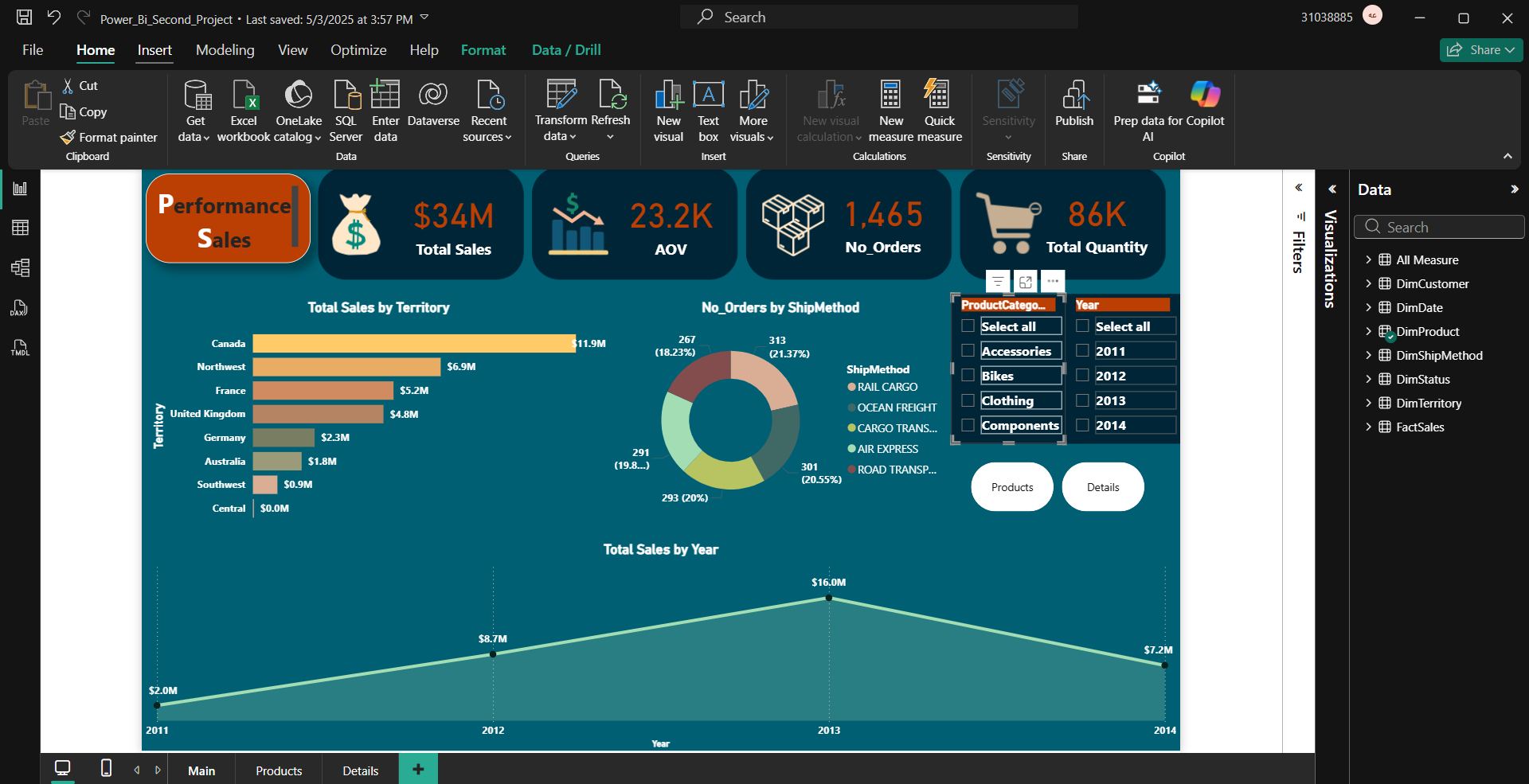Click the Products navigation button on the canvas
Image resolution: width=1529 pixels, height=784 pixels.
pos(1011,486)
